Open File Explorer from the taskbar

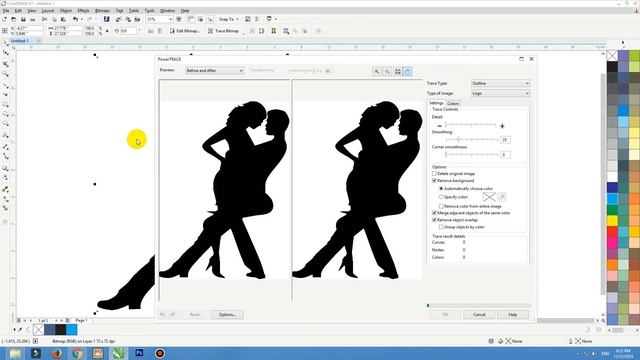point(15,353)
